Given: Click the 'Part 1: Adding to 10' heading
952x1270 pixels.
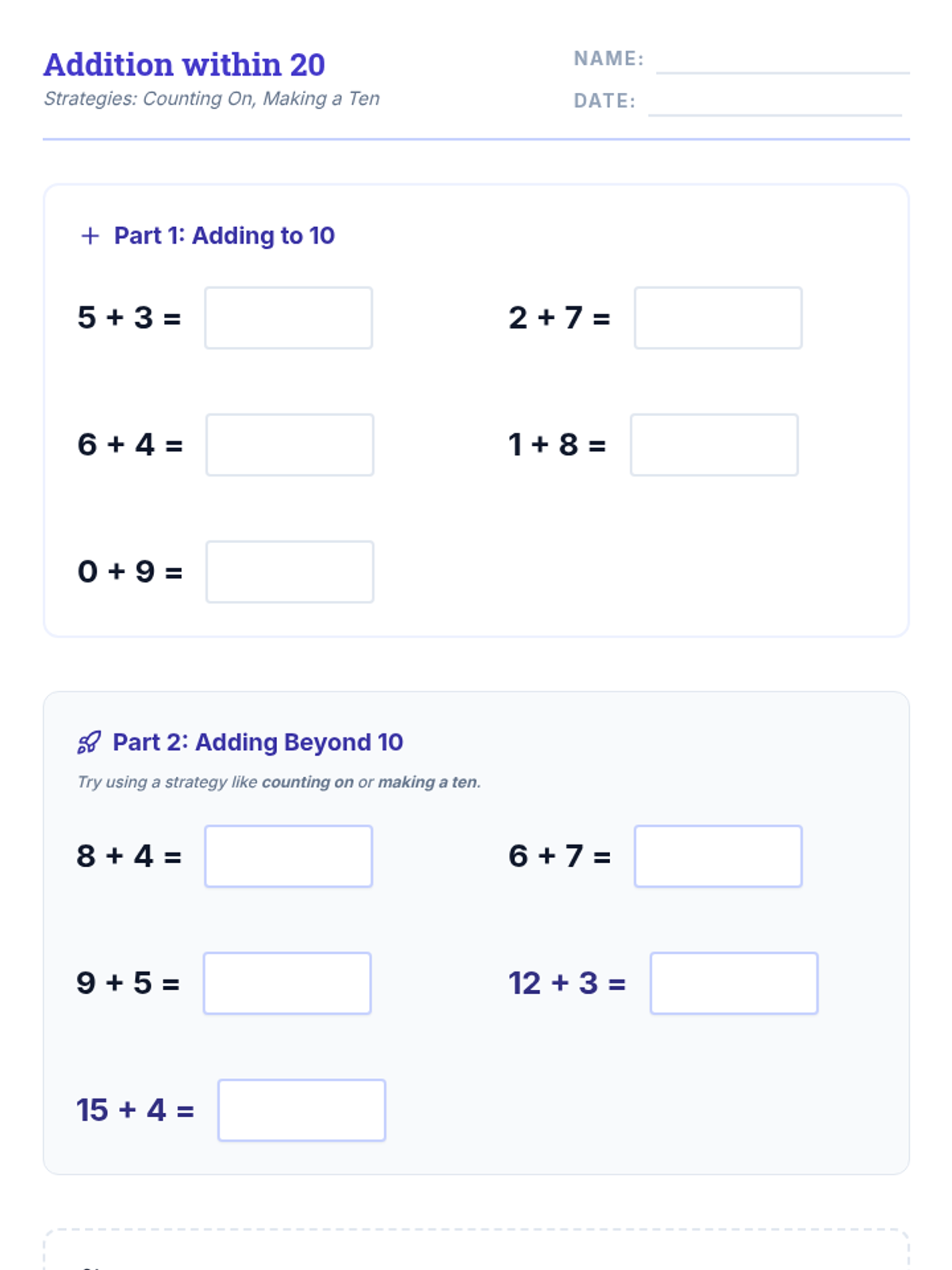Looking at the screenshot, I should pyautogui.click(x=224, y=236).
